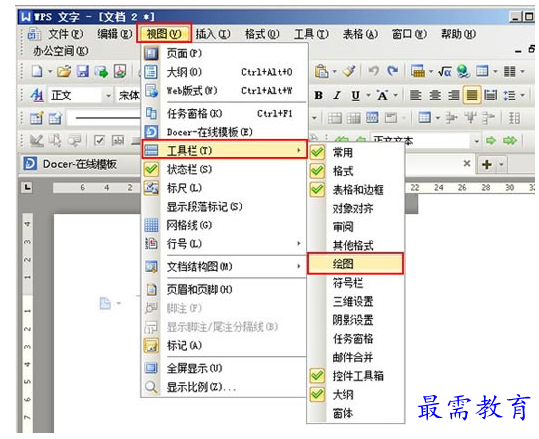Choose 页面 view mode
Screen dimensions: 539x439
click(x=224, y=53)
